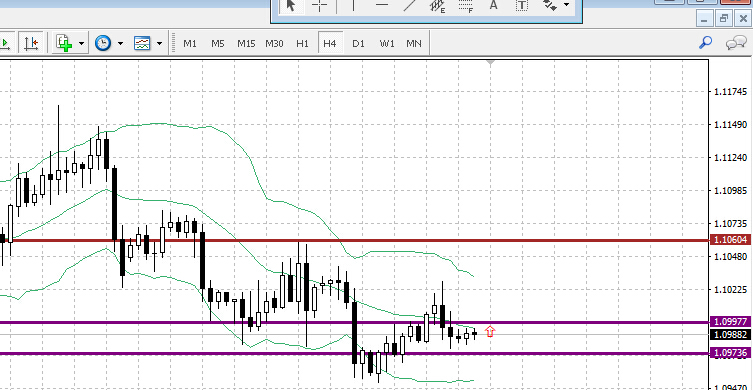The image size is (753, 390).
Task: Switch chart to M15 timeframe
Action: pyautogui.click(x=246, y=44)
